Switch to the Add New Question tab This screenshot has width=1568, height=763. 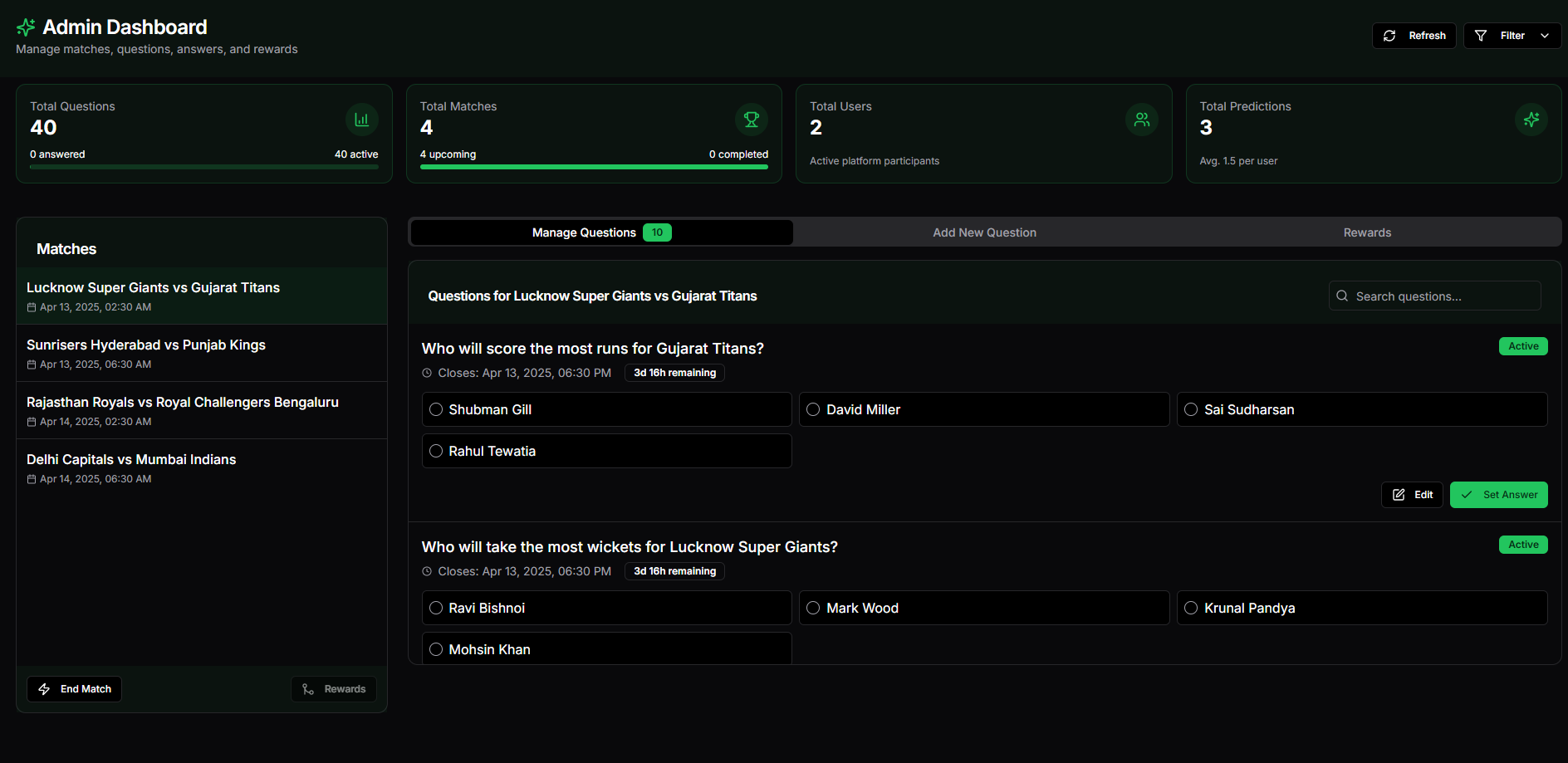(x=984, y=232)
